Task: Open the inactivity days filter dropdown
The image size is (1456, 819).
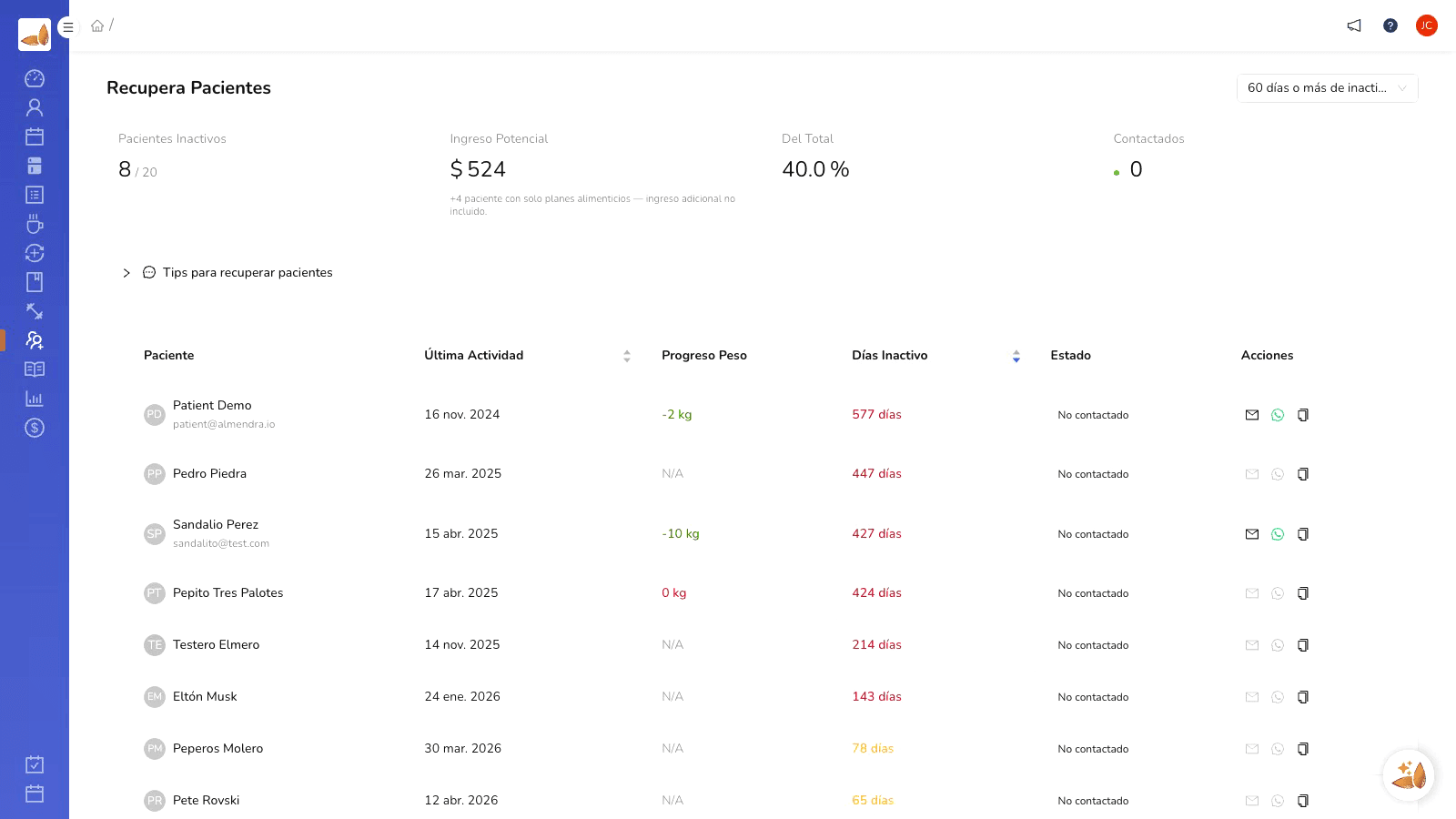Action: point(1327,88)
